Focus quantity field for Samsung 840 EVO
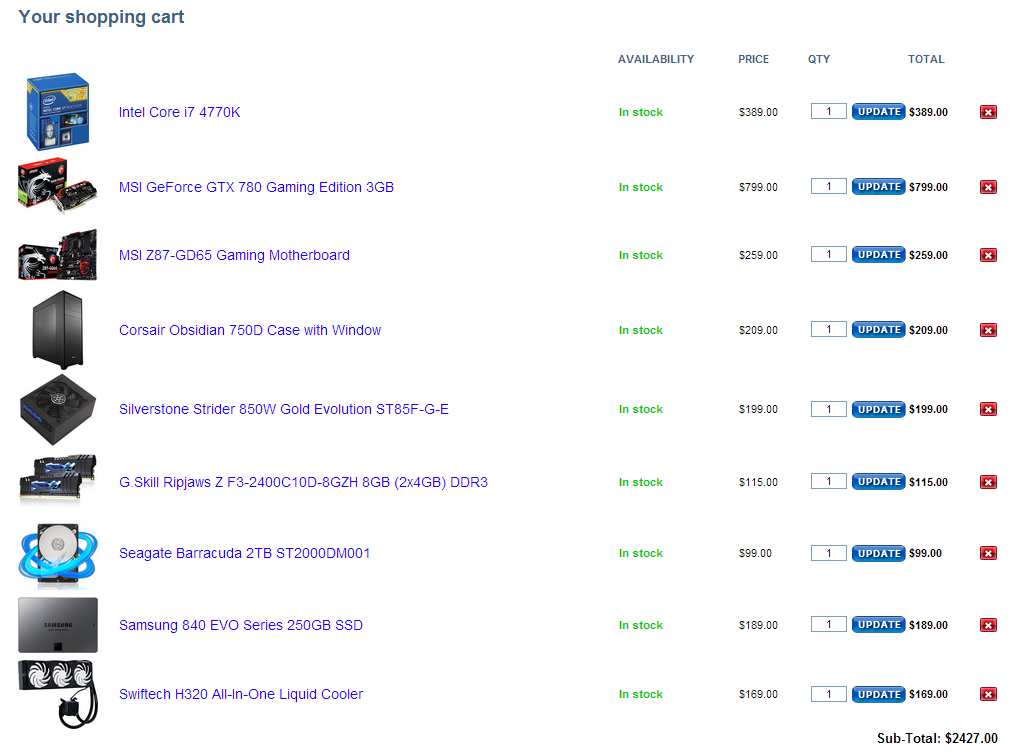Viewport: 1011px width, 753px height. coord(829,625)
